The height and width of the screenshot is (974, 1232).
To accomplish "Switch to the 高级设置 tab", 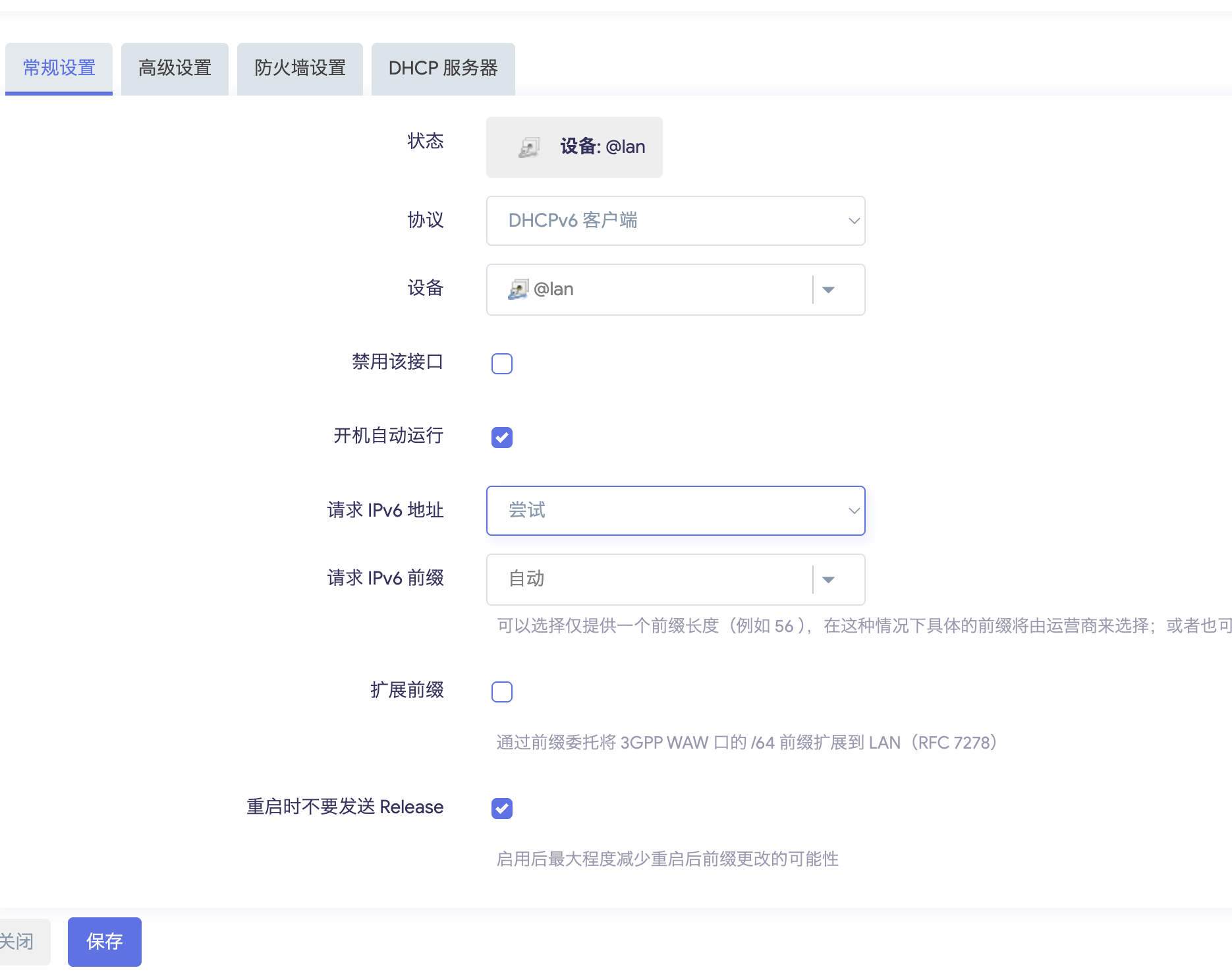I will (x=175, y=69).
